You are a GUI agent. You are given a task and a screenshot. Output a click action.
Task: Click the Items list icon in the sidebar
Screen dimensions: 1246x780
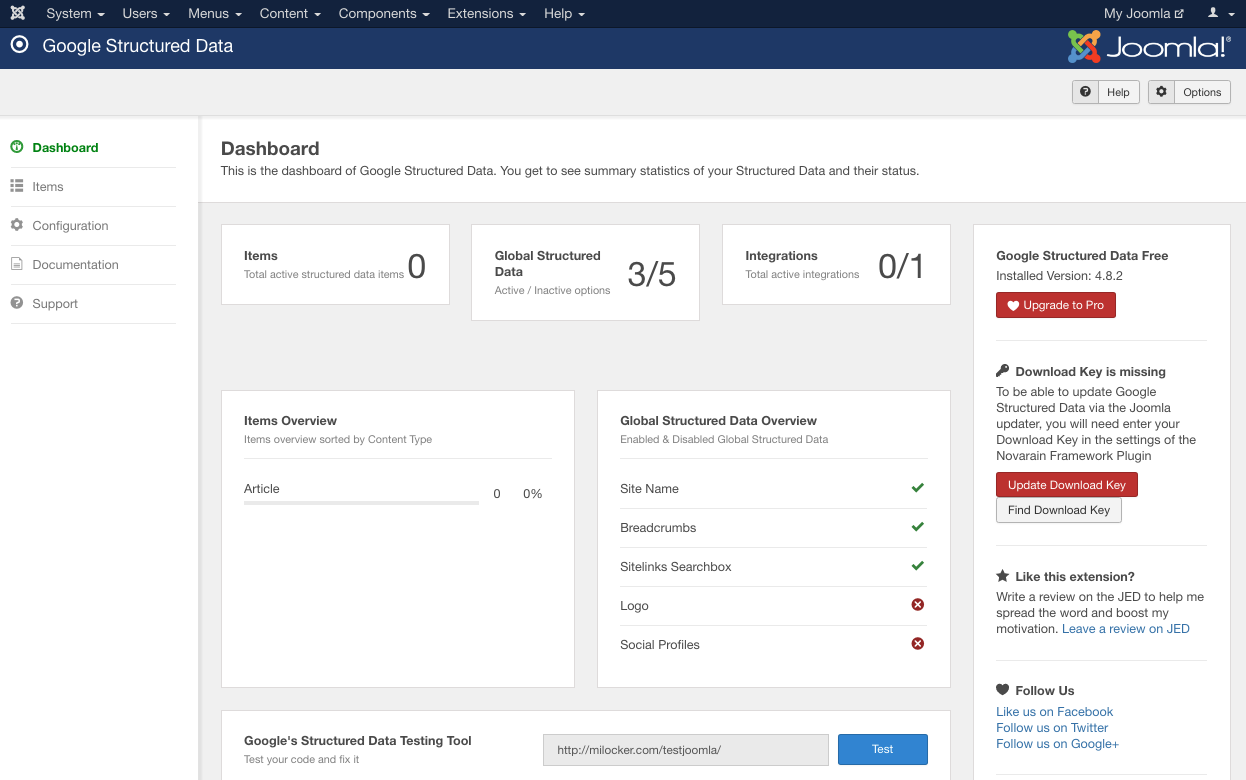(x=17, y=186)
